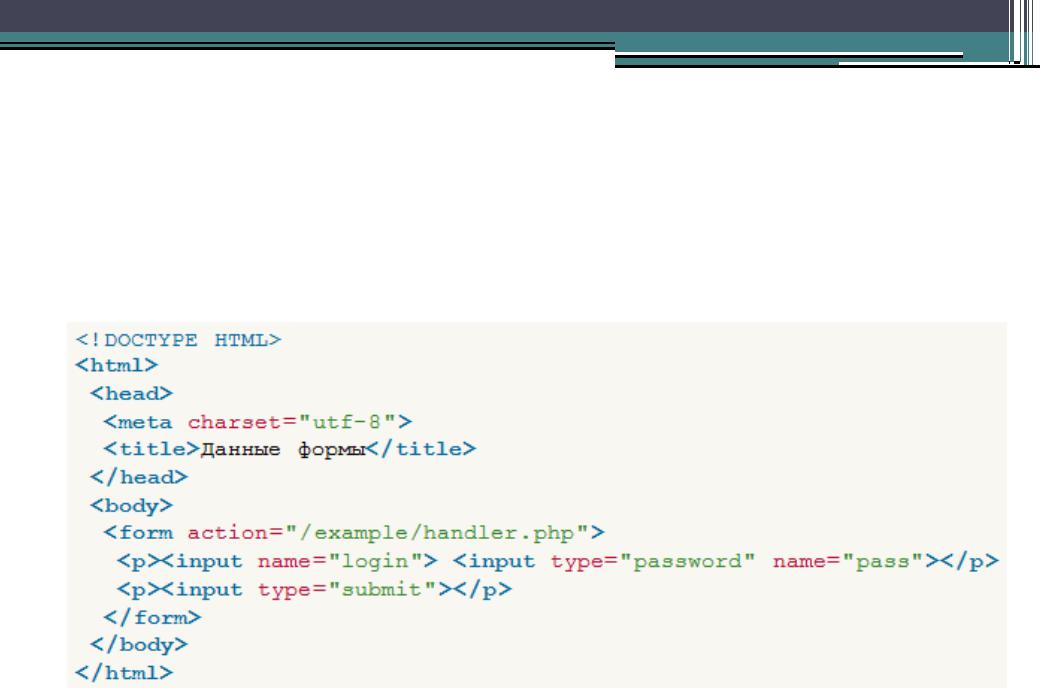Click the <!DOCTYPE HTML> declaration line
1040x688 pixels.
coord(178,340)
